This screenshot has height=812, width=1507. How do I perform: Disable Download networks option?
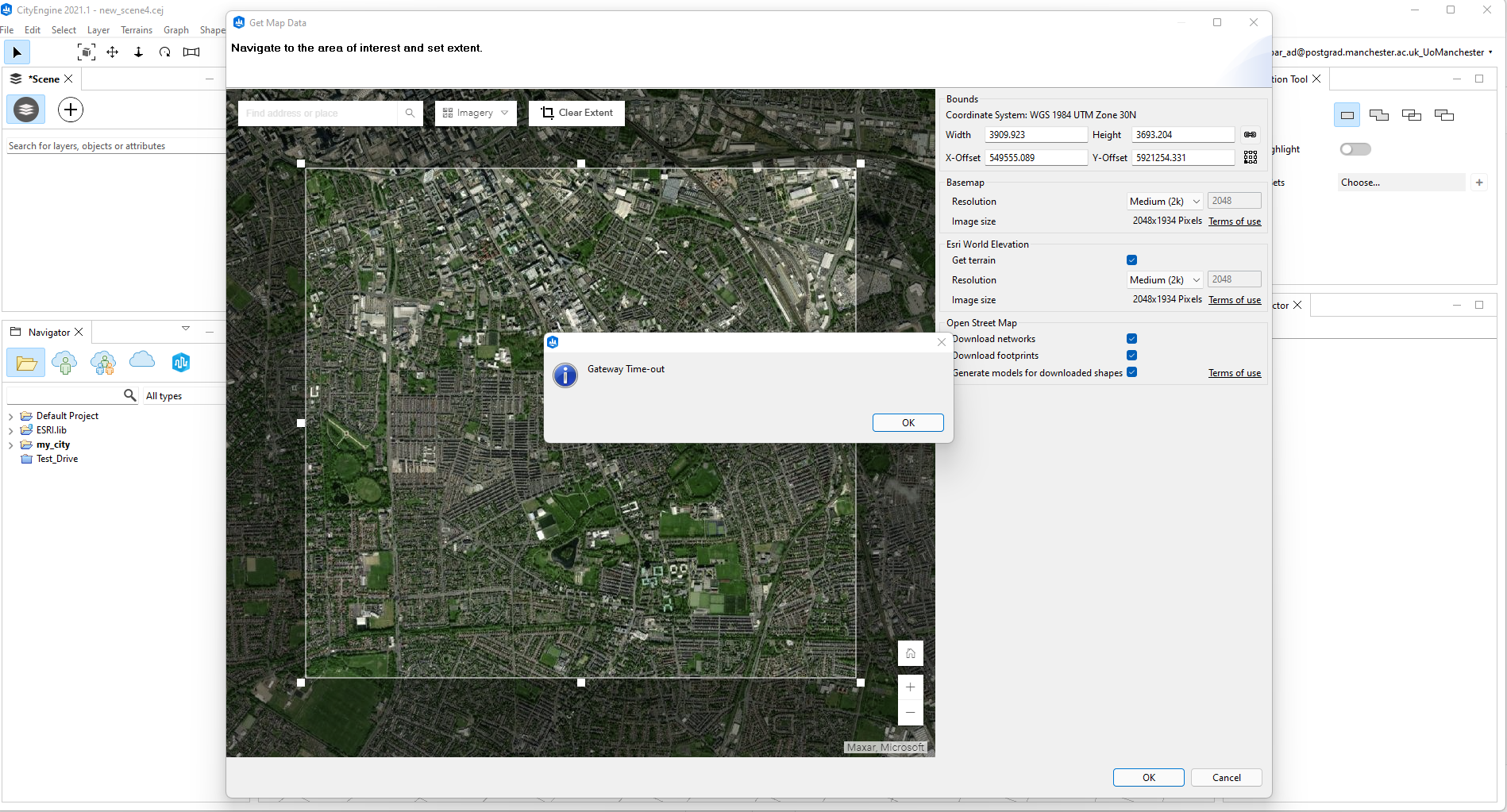coord(1131,339)
